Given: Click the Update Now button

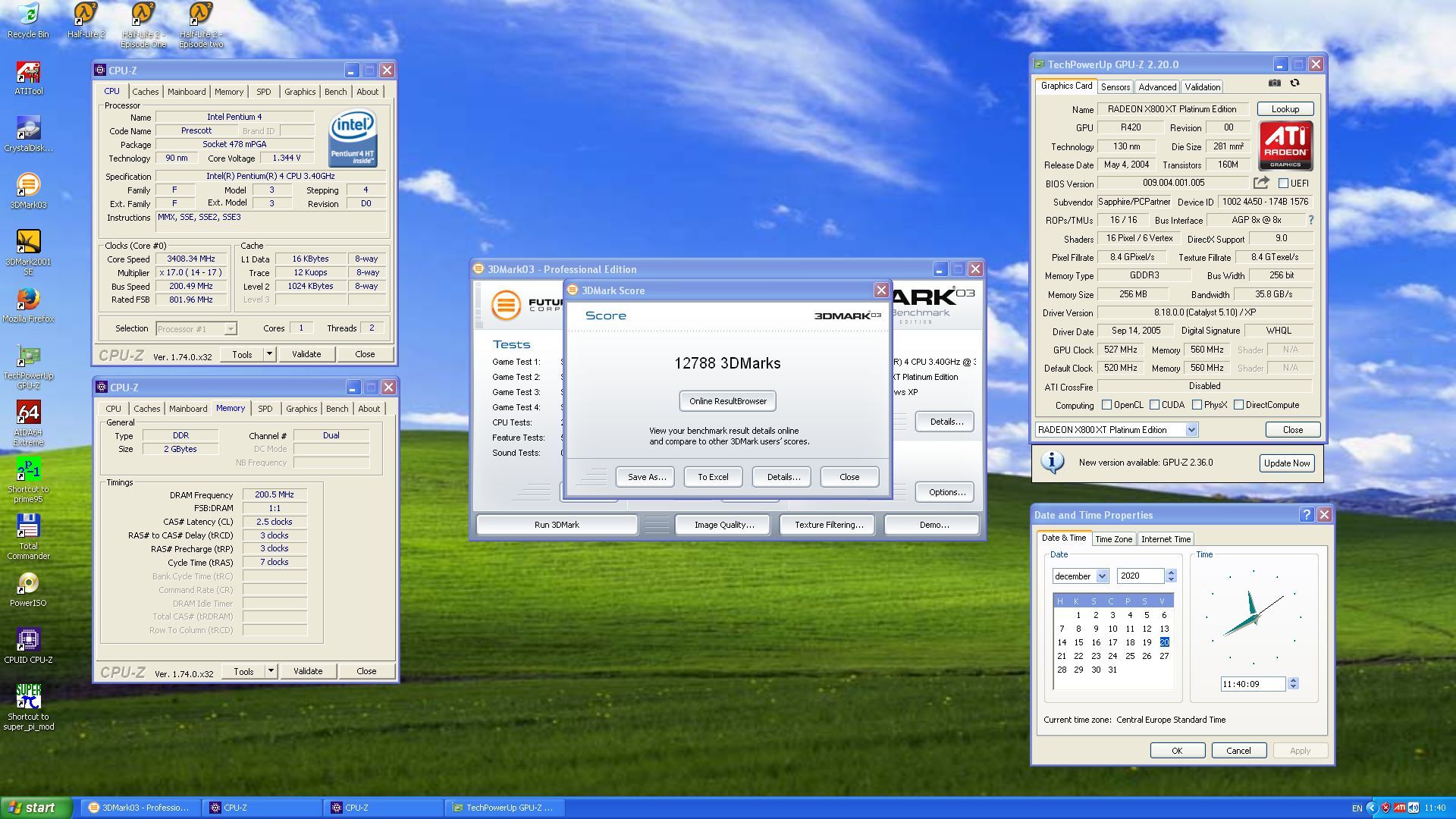Looking at the screenshot, I should point(1287,463).
